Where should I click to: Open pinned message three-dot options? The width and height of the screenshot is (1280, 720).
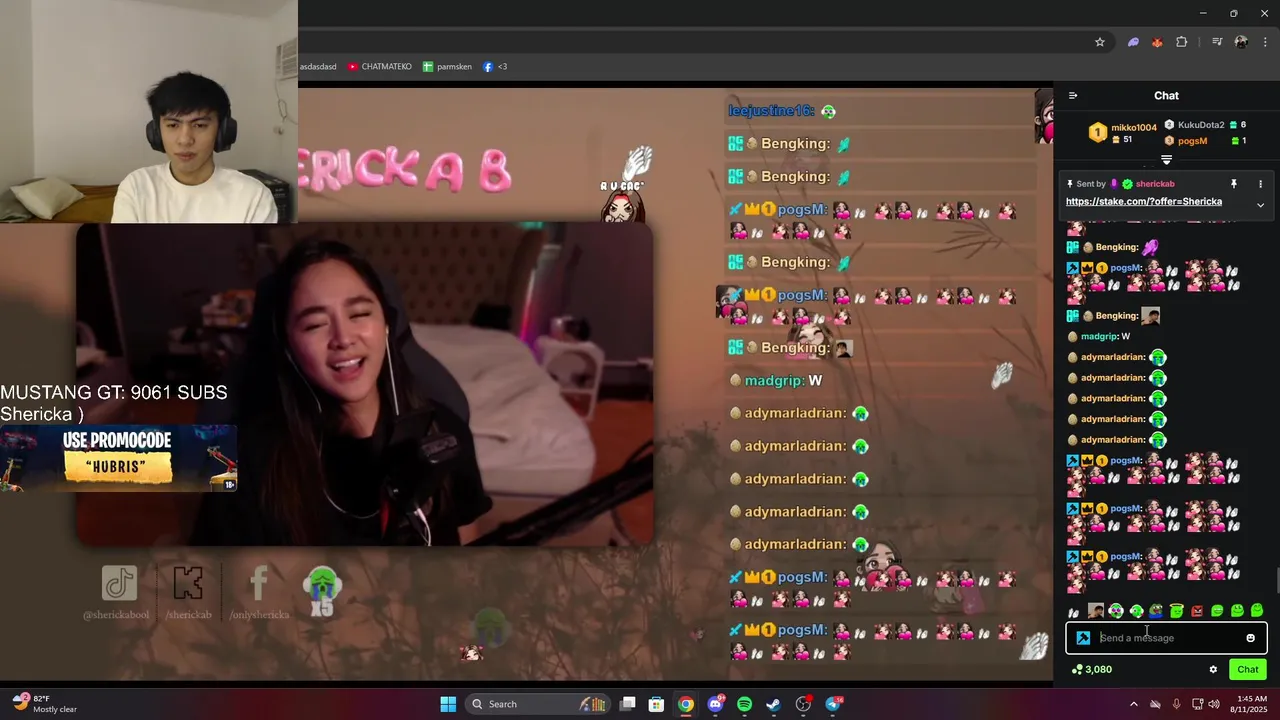[1260, 184]
